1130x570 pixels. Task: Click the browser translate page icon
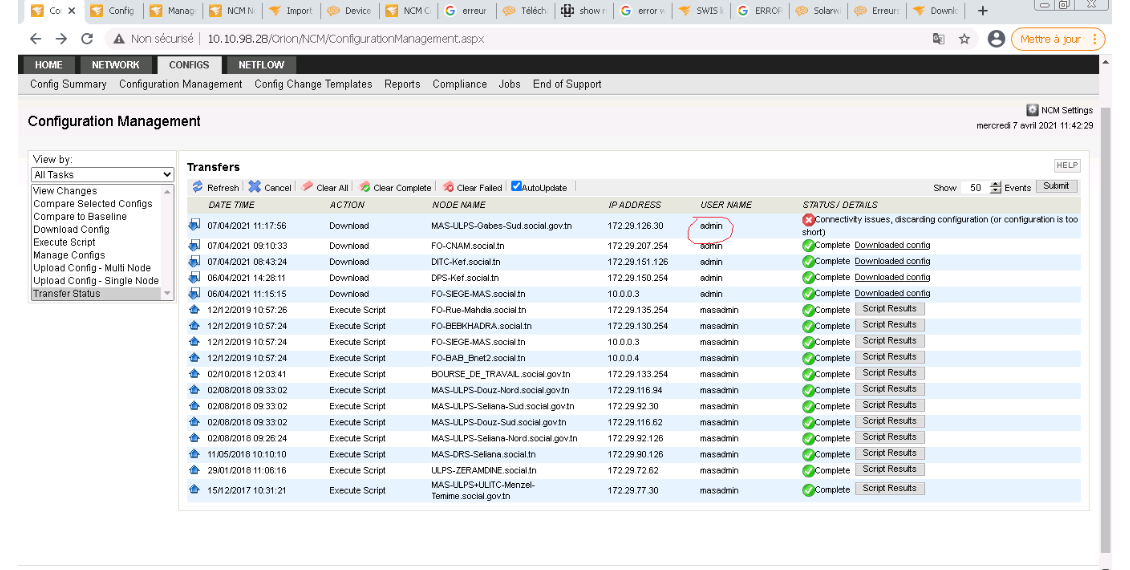[938, 39]
